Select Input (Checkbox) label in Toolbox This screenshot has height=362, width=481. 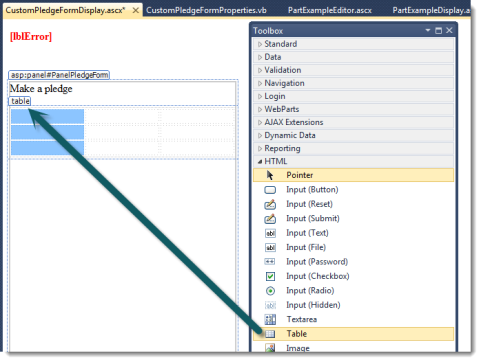click(318, 276)
